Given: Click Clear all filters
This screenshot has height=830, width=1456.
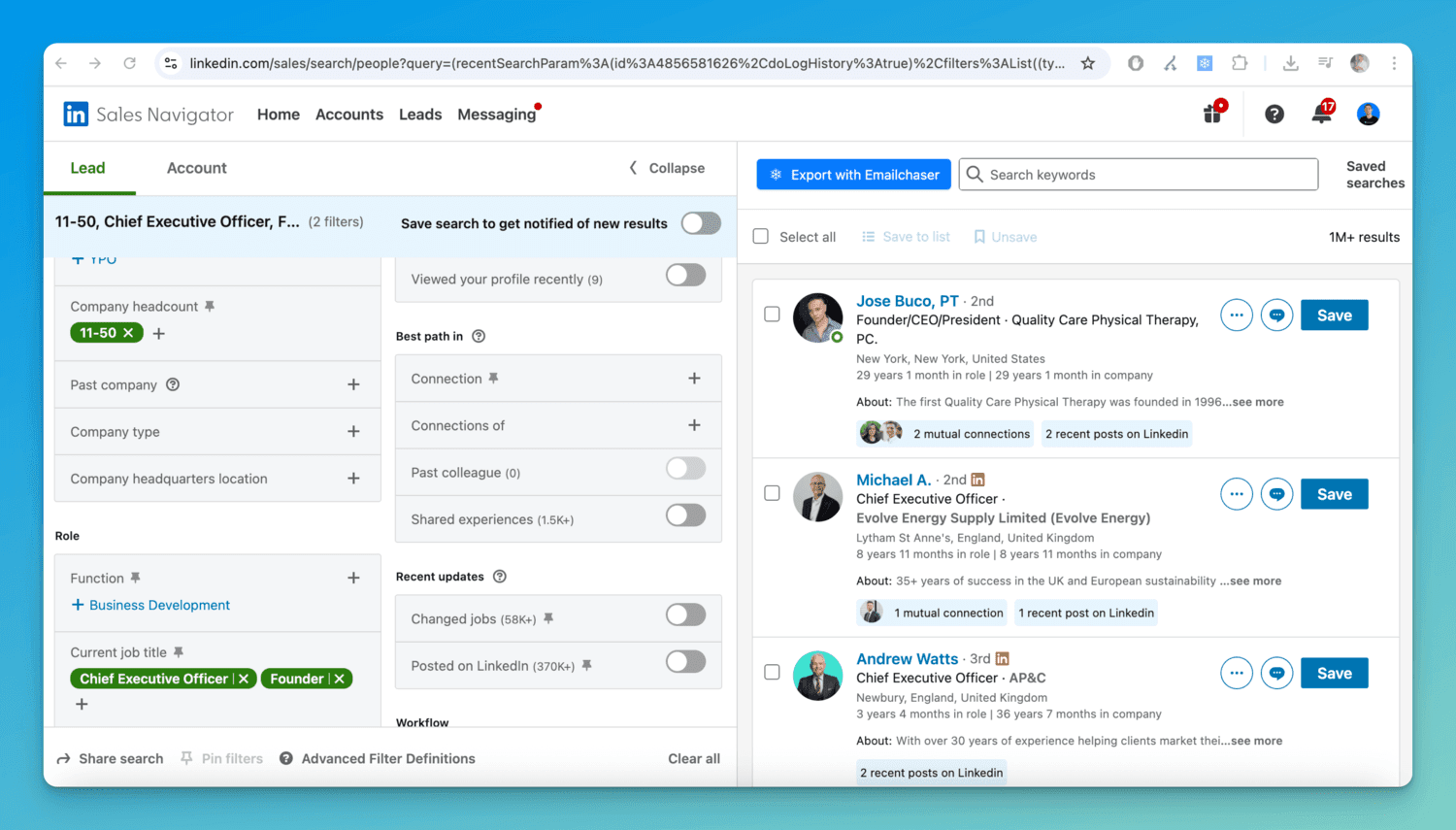Looking at the screenshot, I should (x=694, y=759).
